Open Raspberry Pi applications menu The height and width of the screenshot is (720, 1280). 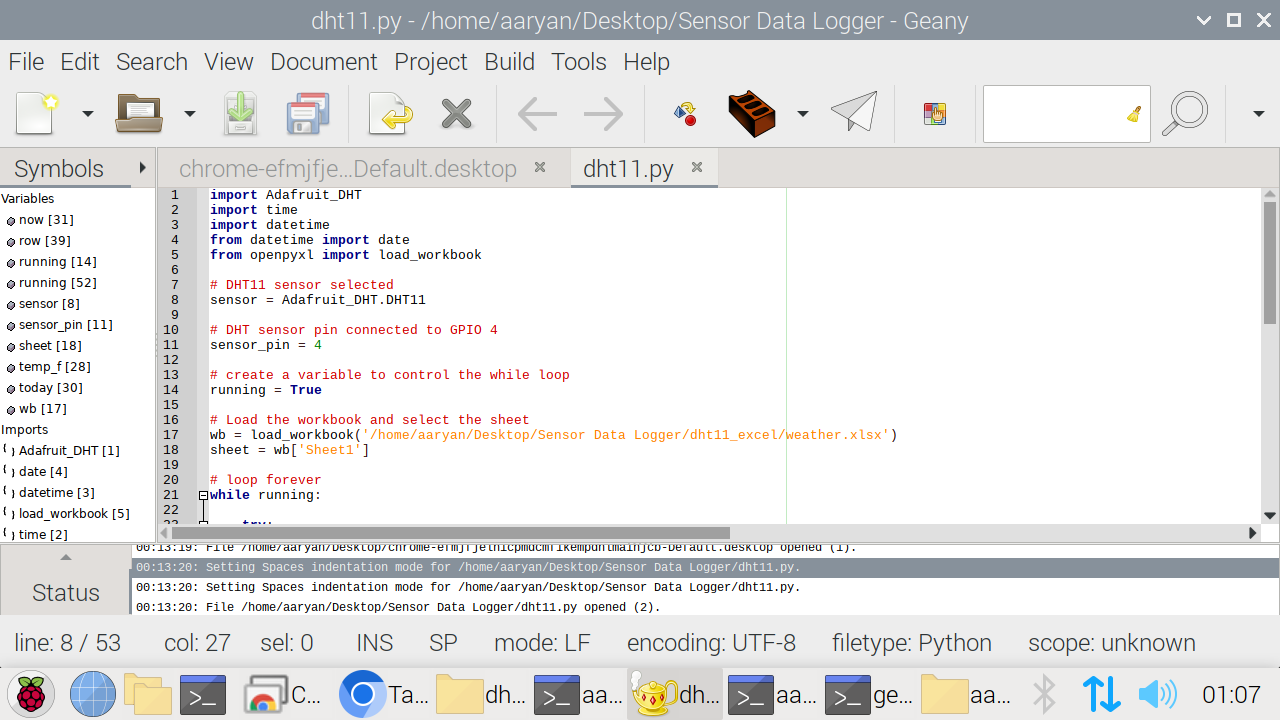coord(31,694)
